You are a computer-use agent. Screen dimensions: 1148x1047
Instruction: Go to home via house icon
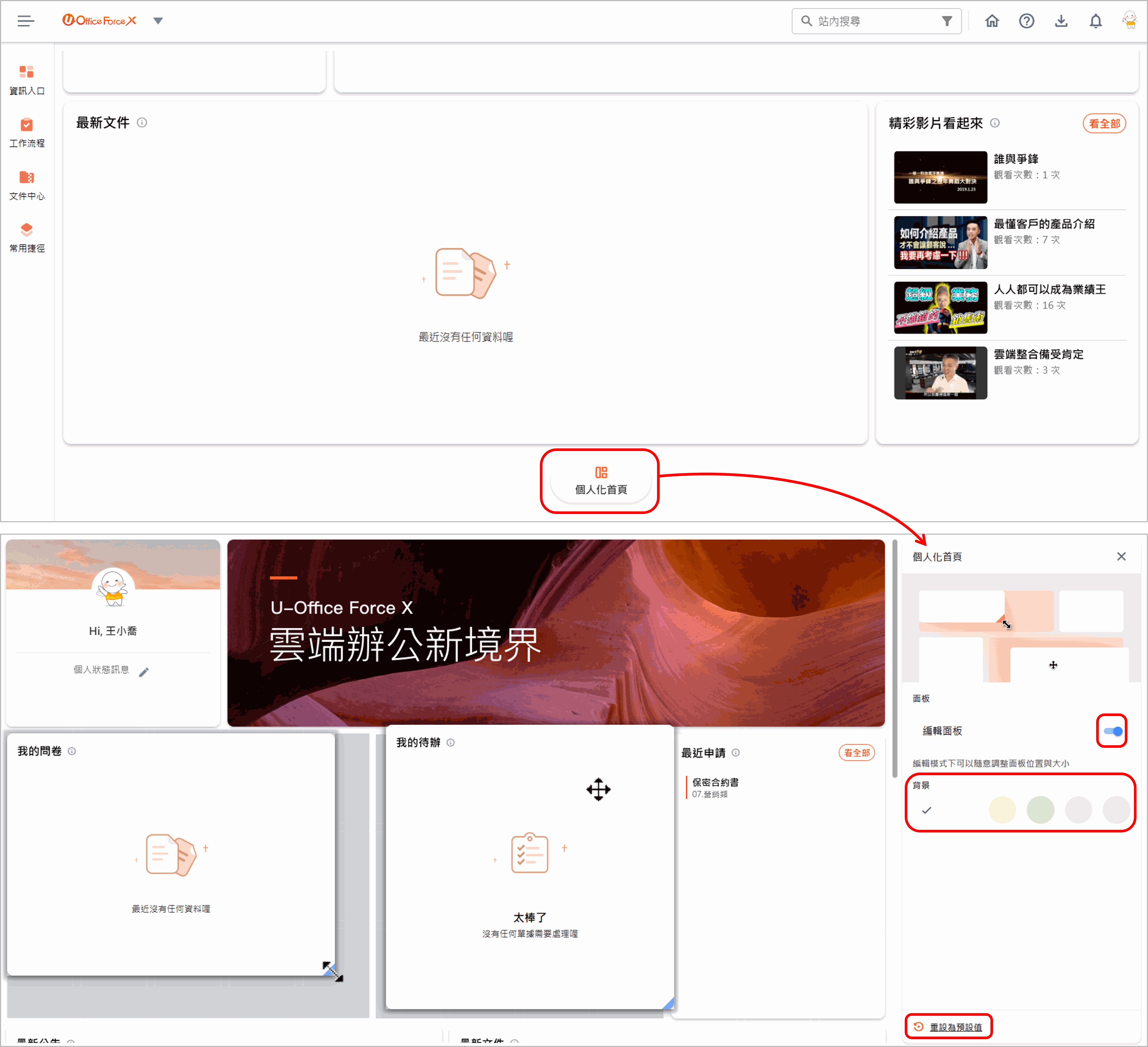[992, 21]
